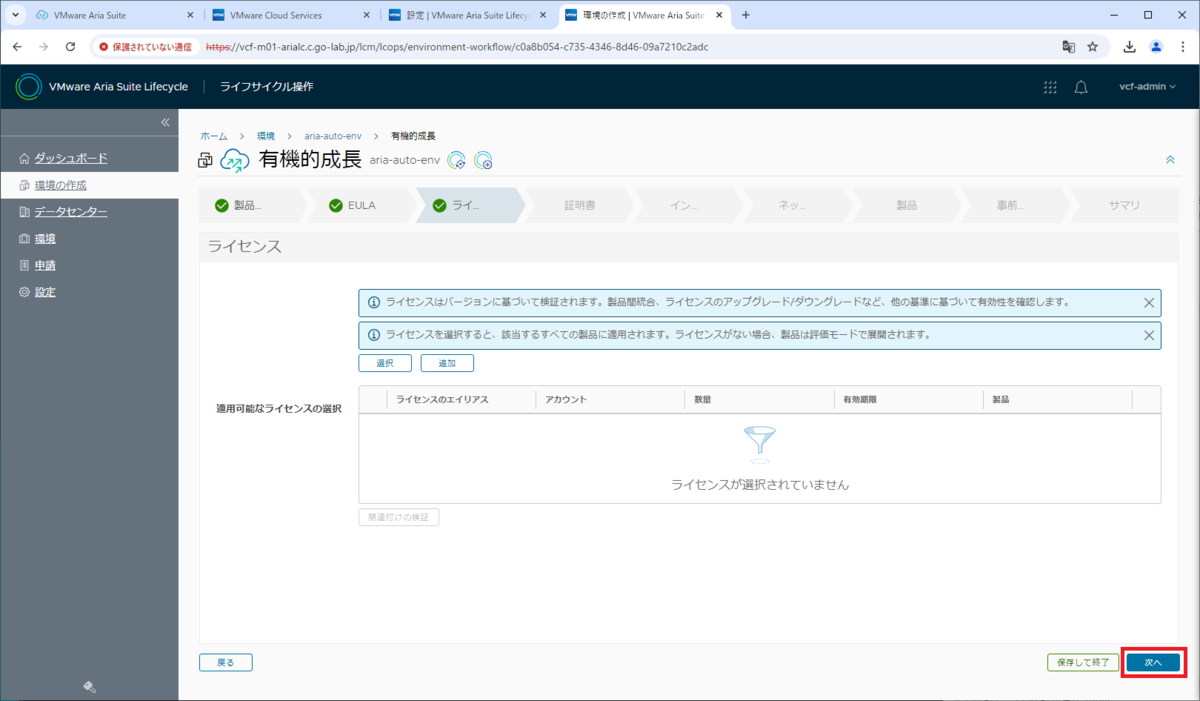
Task: Open the browser downloads icon
Action: pyautogui.click(x=1130, y=47)
